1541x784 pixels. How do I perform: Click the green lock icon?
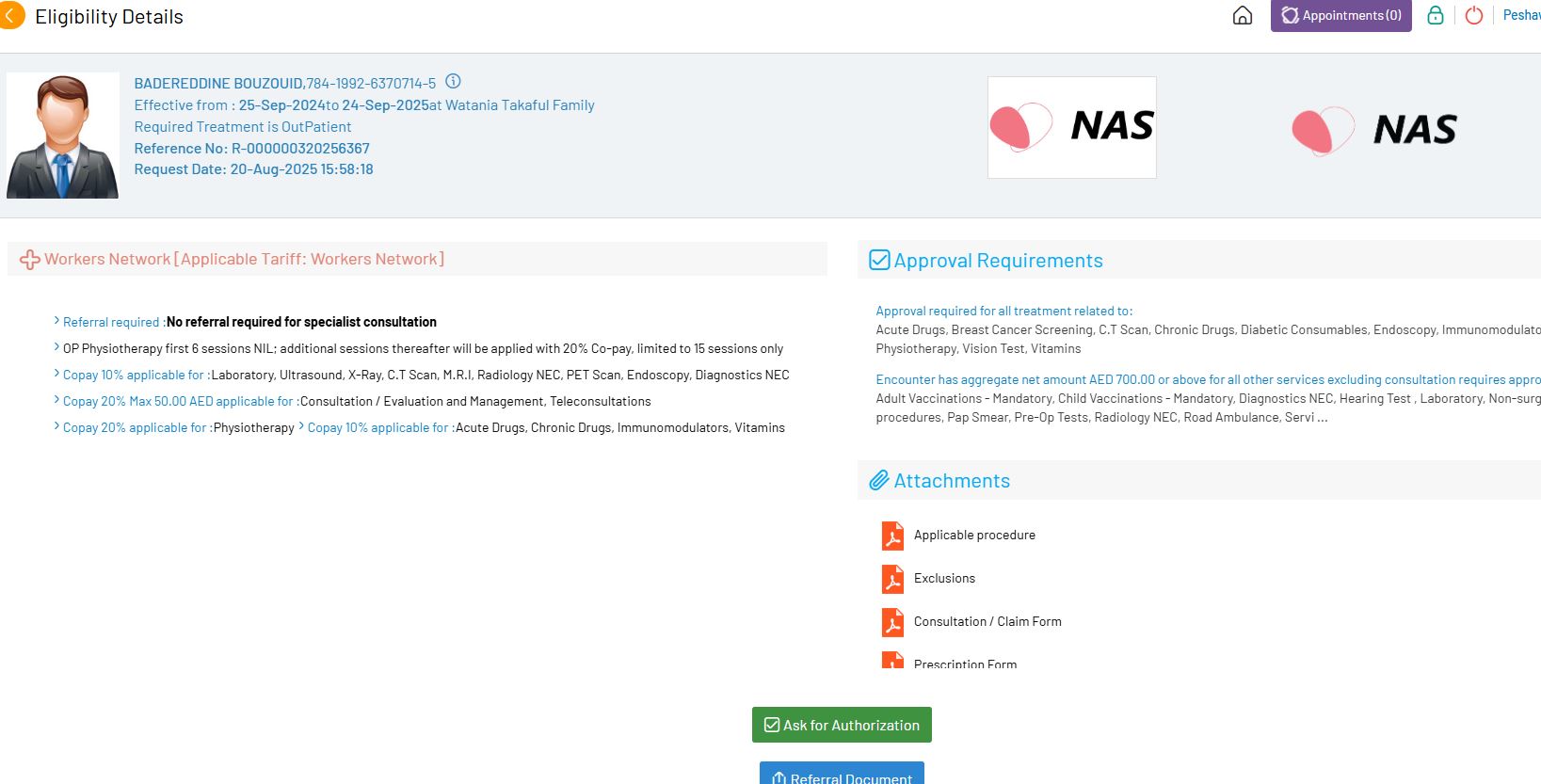coord(1436,15)
